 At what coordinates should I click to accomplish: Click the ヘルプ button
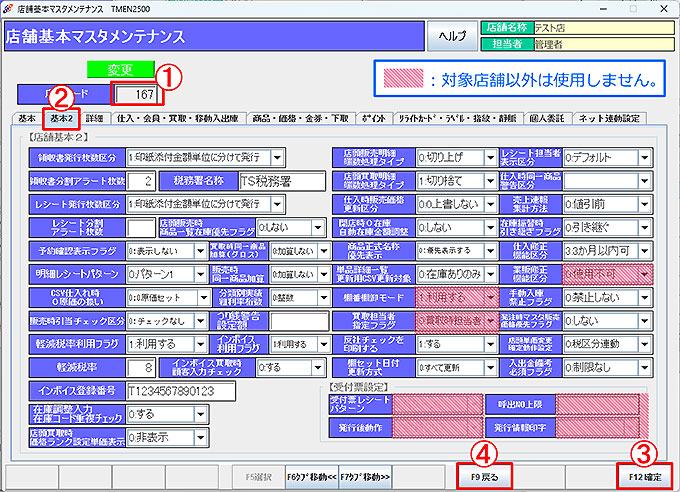[452, 36]
